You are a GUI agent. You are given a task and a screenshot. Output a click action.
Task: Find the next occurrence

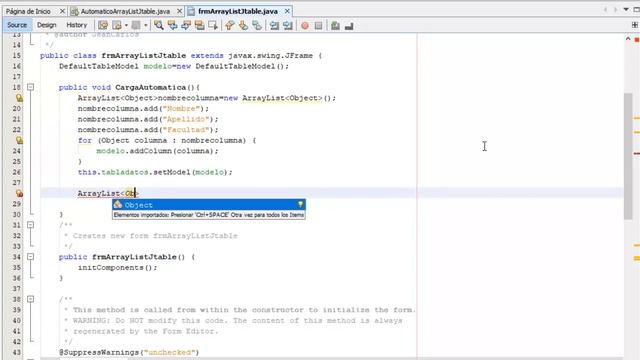pos(186,25)
